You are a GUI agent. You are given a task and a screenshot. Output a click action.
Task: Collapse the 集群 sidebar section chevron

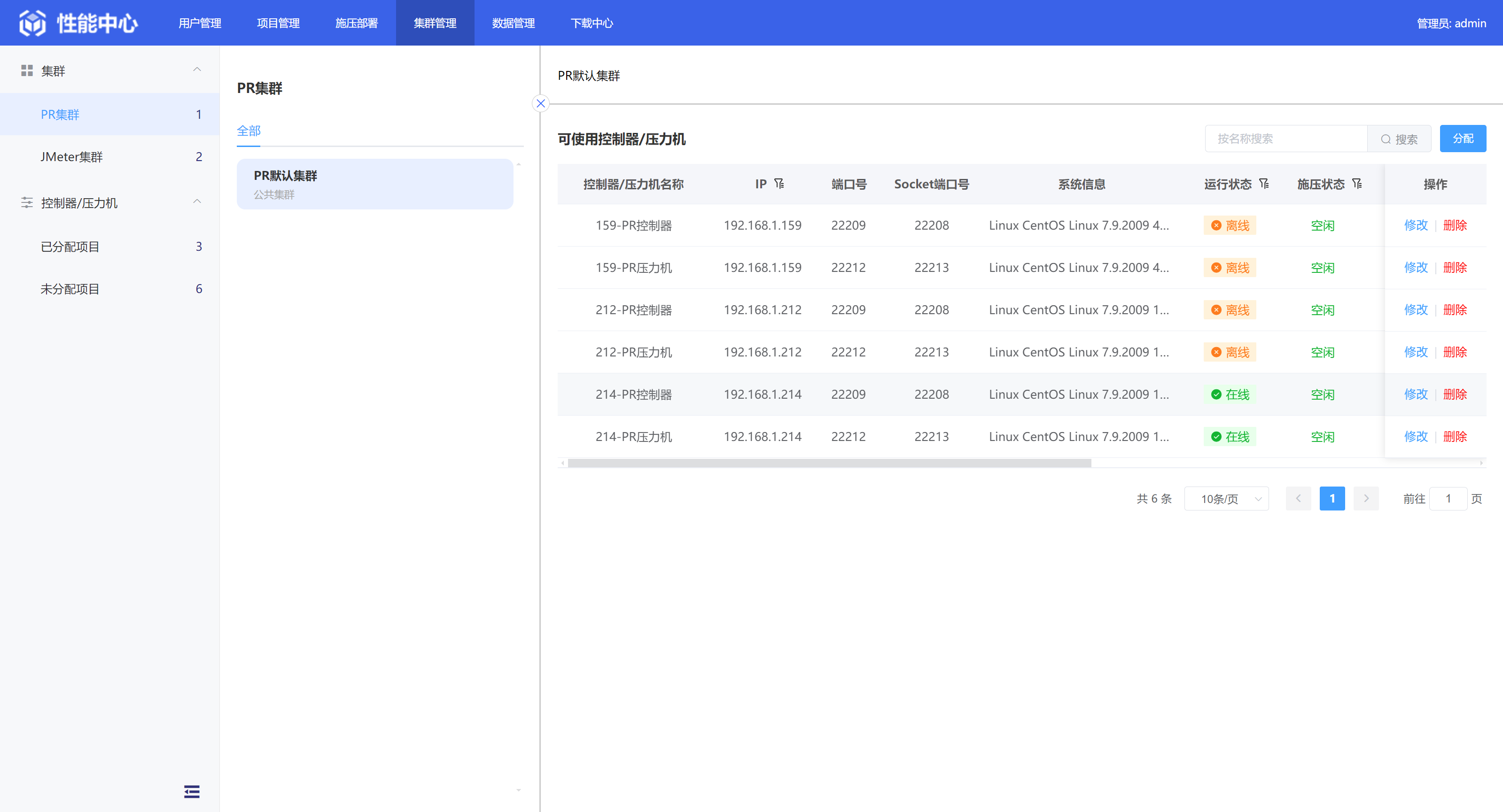197,70
